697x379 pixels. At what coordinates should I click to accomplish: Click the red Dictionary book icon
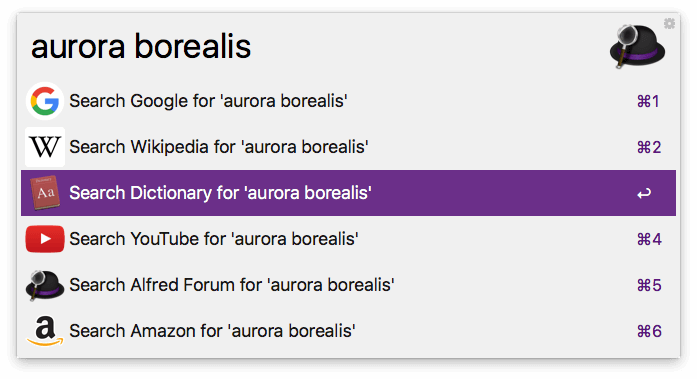click(x=45, y=193)
